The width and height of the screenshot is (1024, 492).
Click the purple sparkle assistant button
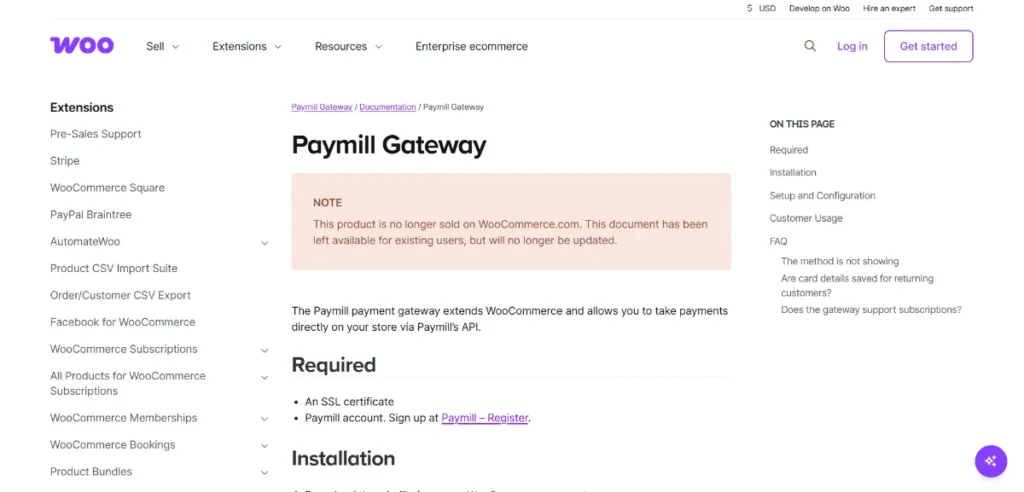coord(990,461)
